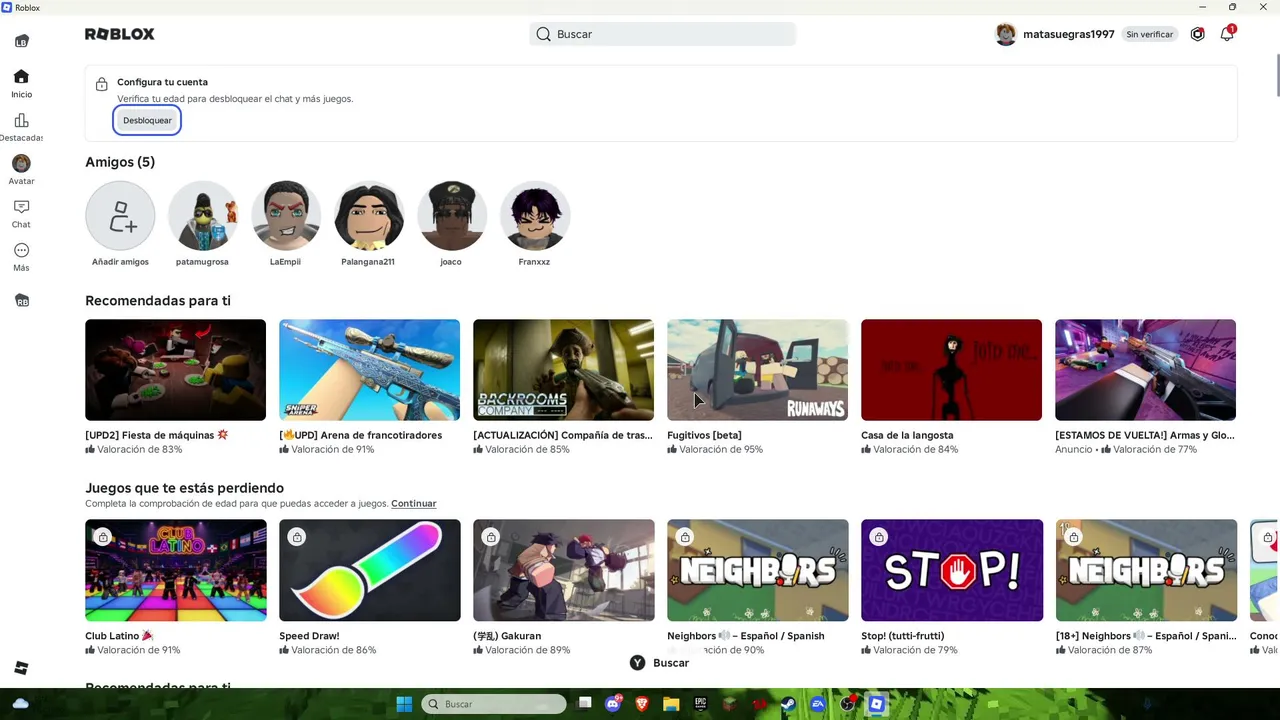Image resolution: width=1280 pixels, height=720 pixels.
Task: Open the EA app from taskbar
Action: click(x=818, y=704)
